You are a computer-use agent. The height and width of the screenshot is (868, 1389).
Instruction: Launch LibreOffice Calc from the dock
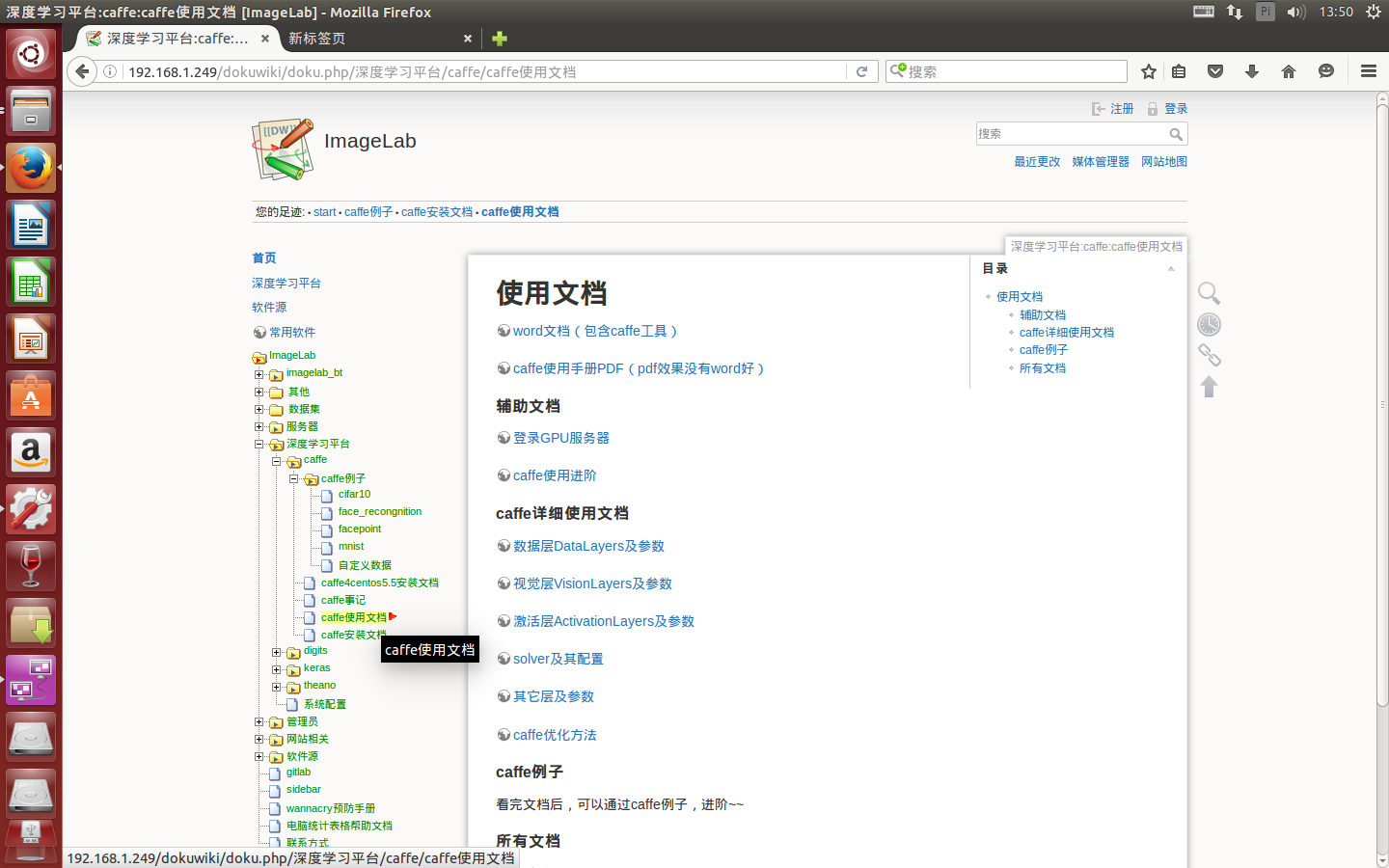pos(31,282)
